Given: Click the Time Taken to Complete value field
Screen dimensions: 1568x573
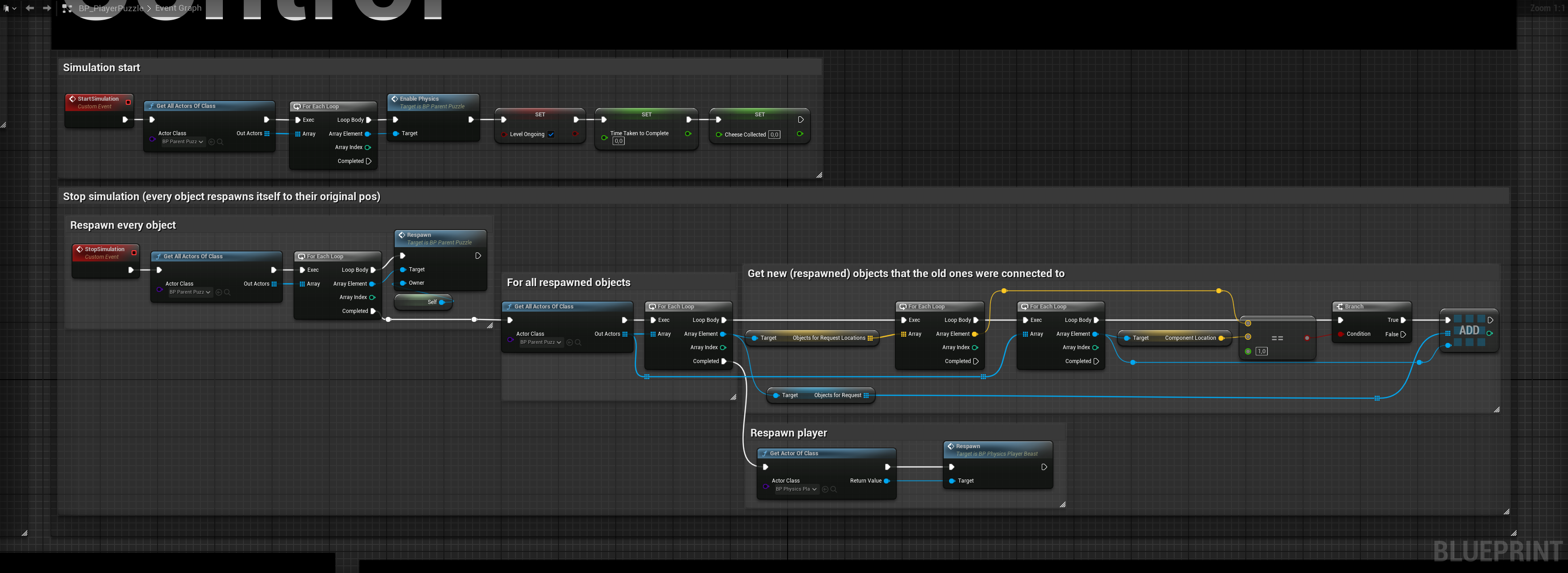Looking at the screenshot, I should coord(618,141).
